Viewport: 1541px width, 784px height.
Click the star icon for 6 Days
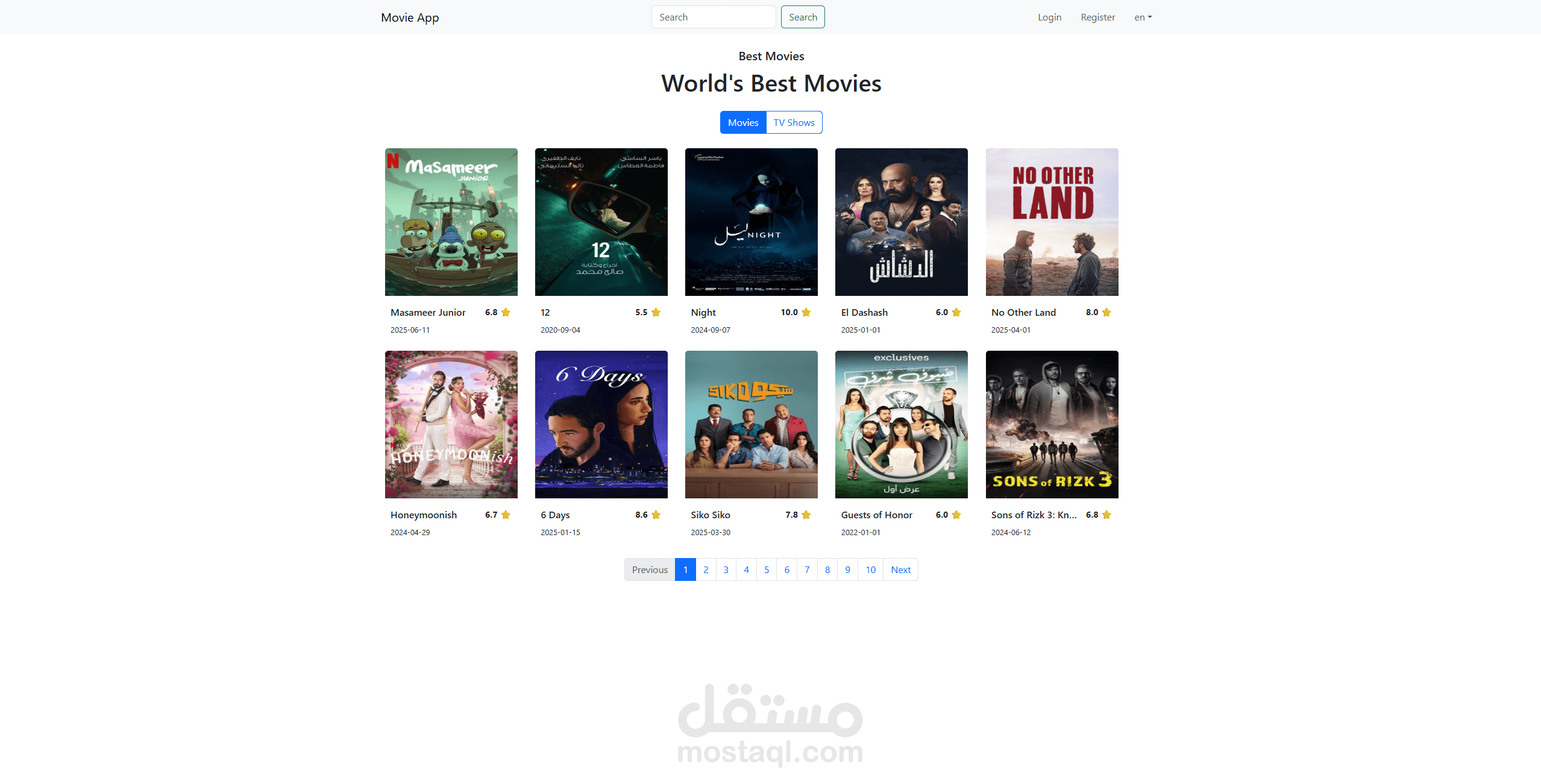pos(656,515)
